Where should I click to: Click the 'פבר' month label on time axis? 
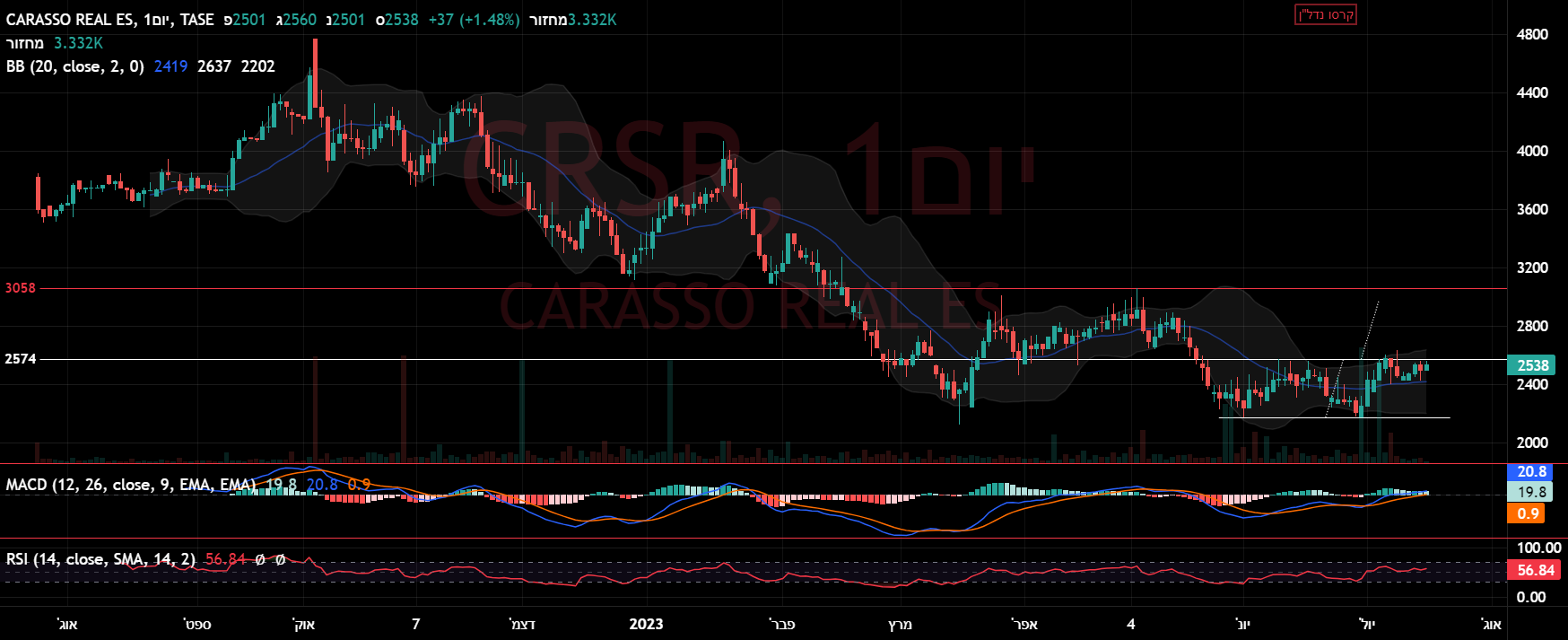[782, 624]
